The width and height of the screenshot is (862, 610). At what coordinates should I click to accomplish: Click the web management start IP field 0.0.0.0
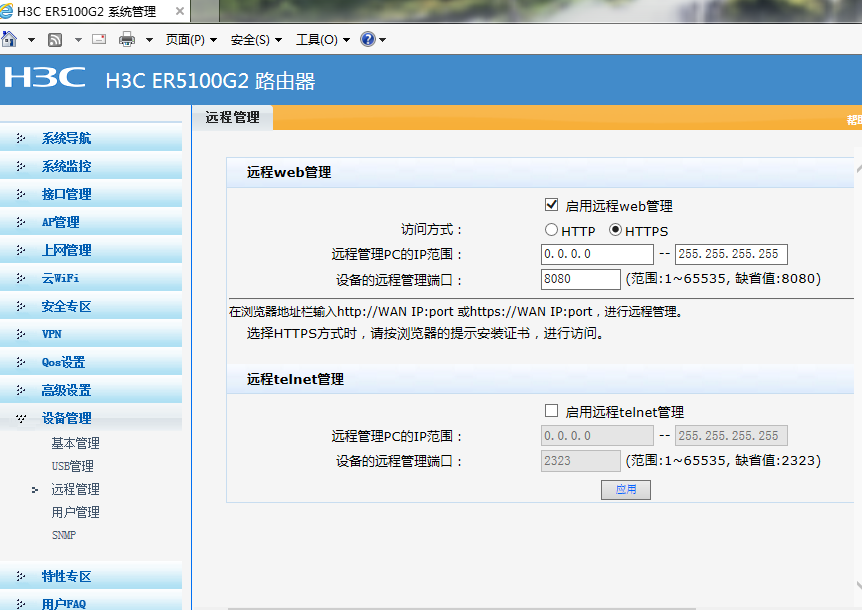click(597, 254)
